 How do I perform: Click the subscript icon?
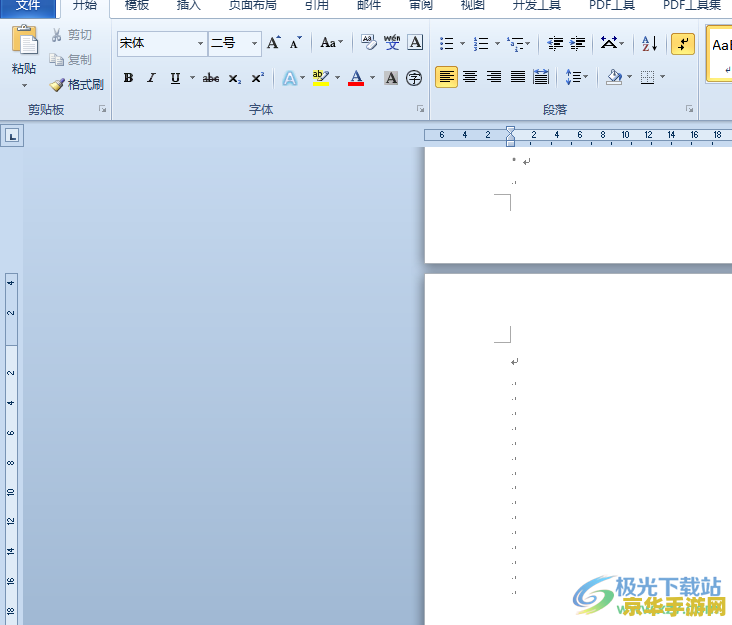coord(234,78)
